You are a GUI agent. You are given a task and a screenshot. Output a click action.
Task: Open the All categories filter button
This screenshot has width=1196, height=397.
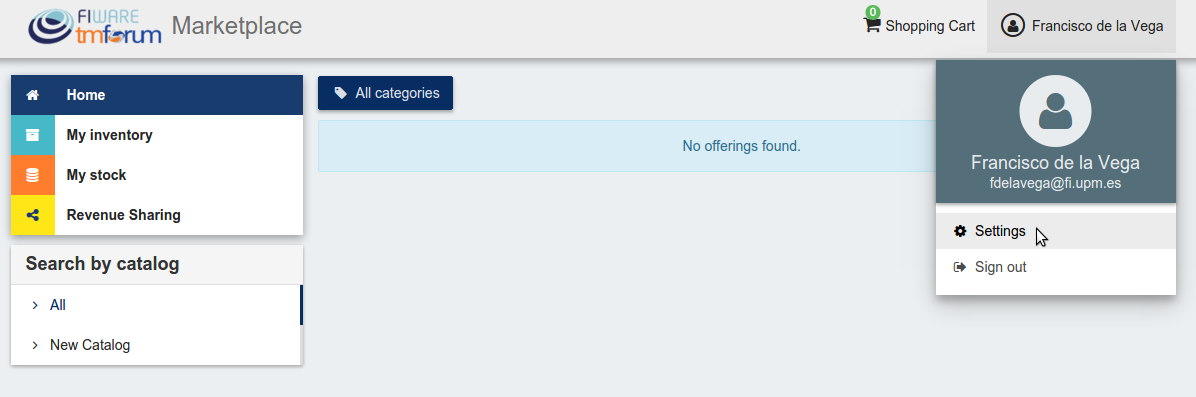click(x=385, y=93)
